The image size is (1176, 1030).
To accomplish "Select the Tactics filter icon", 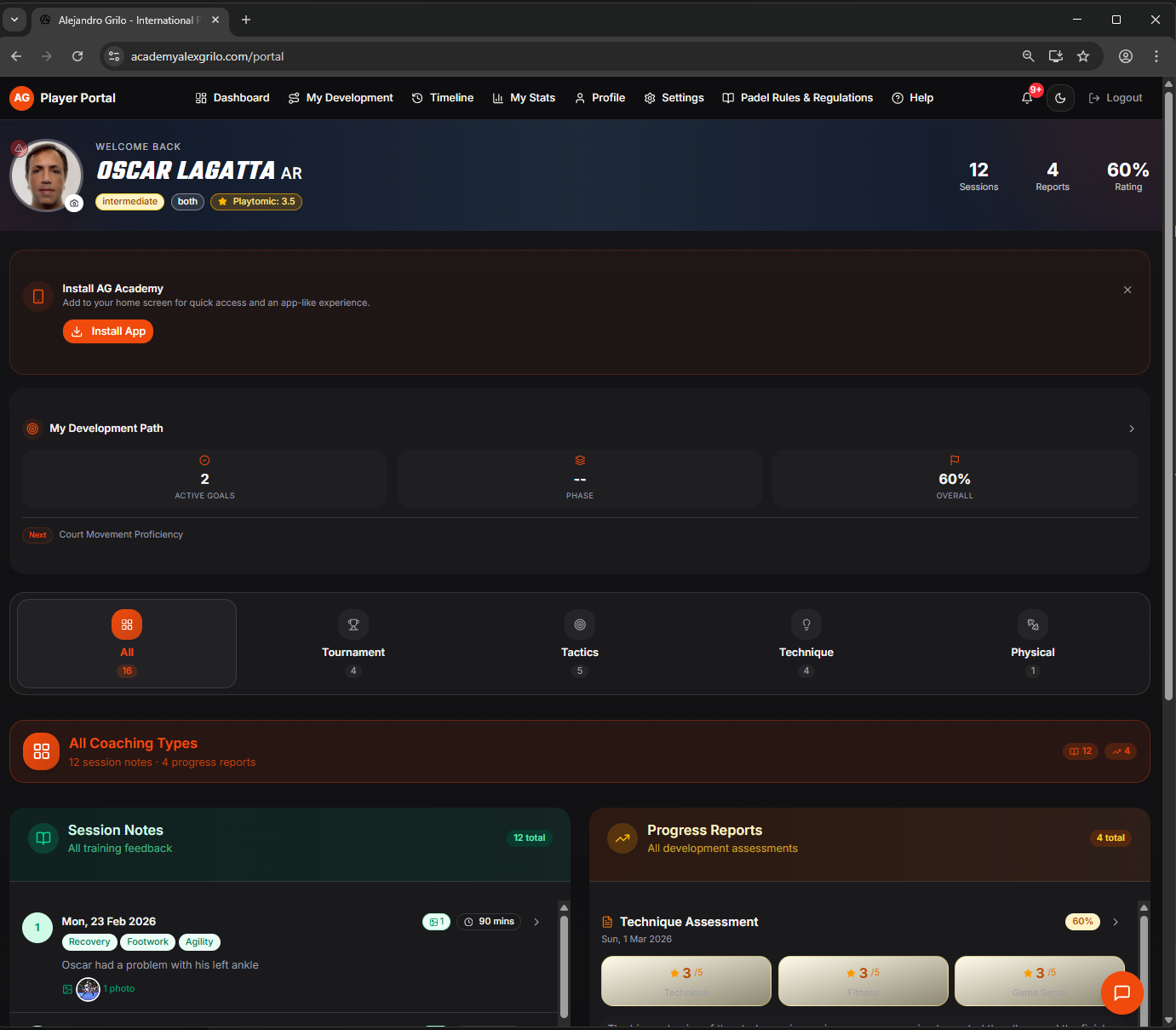I will [x=580, y=624].
